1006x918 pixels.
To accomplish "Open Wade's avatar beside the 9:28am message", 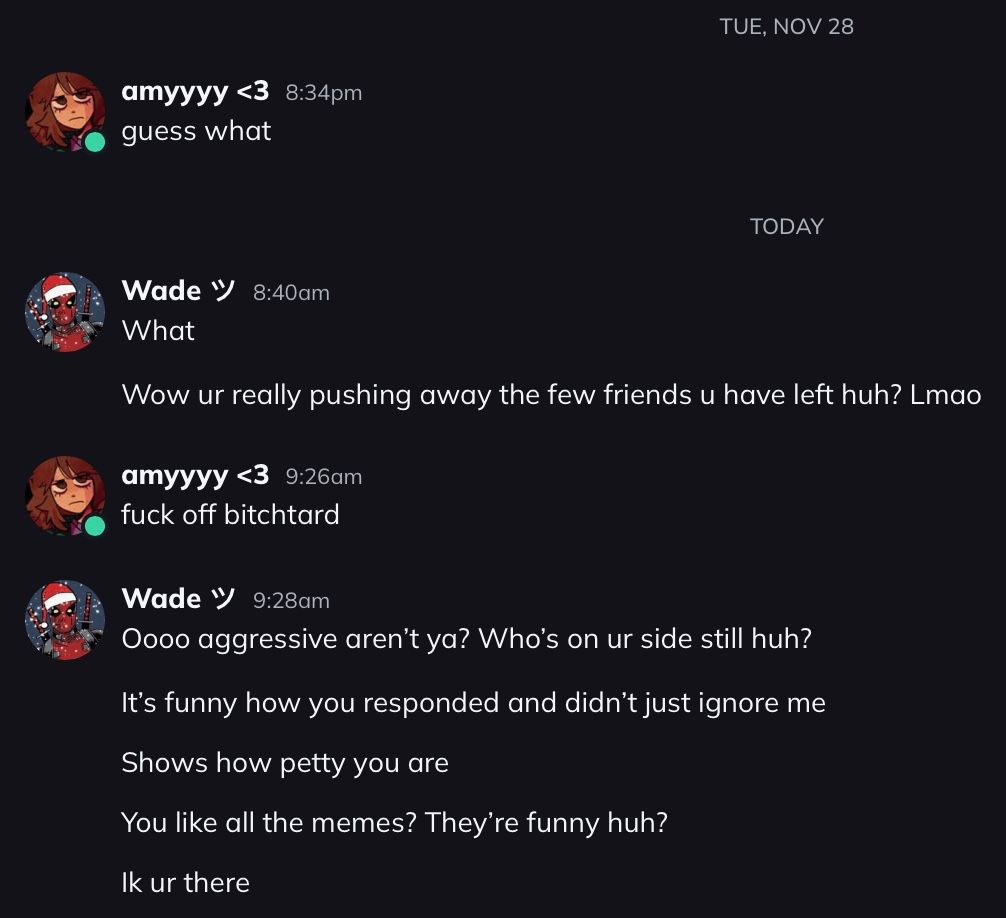I will pos(64,619).
